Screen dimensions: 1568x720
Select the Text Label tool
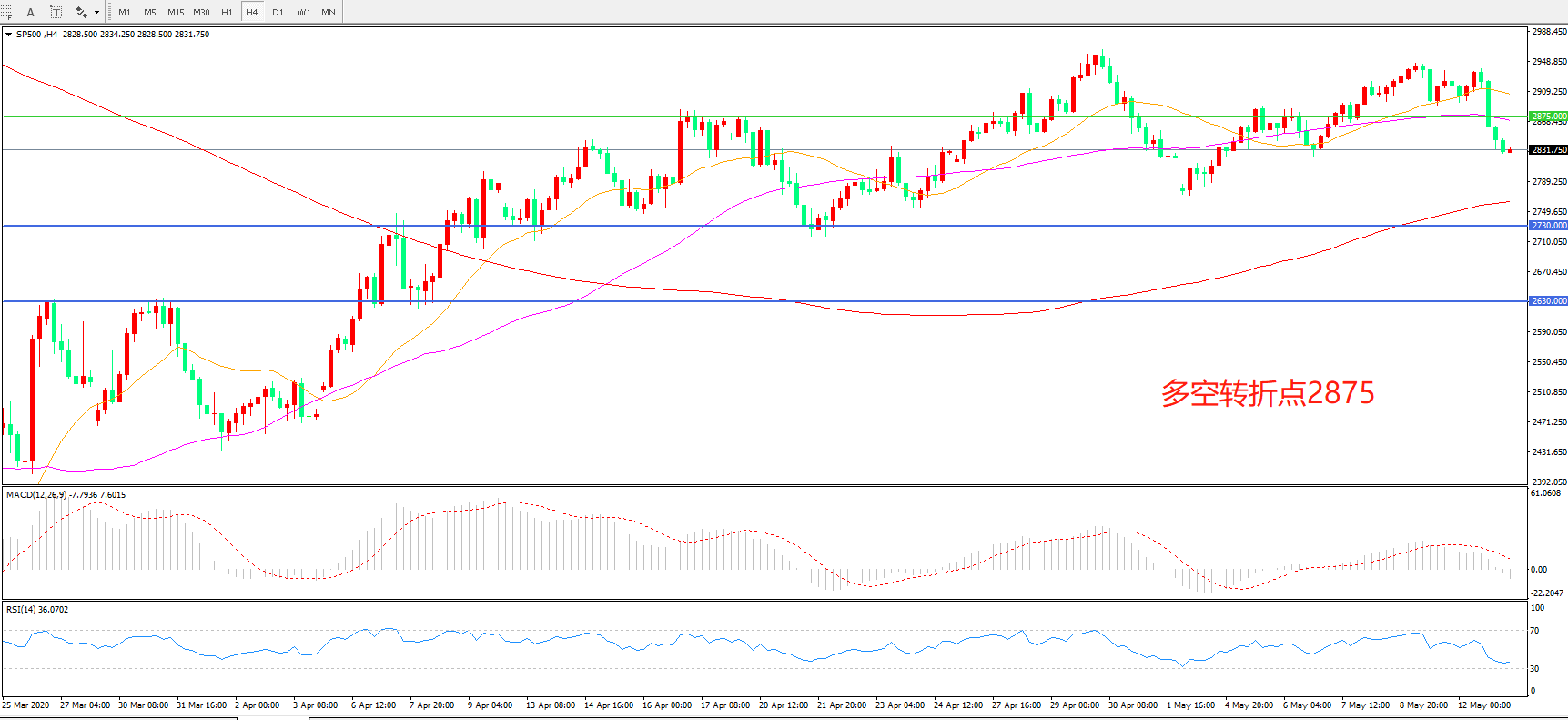click(56, 12)
